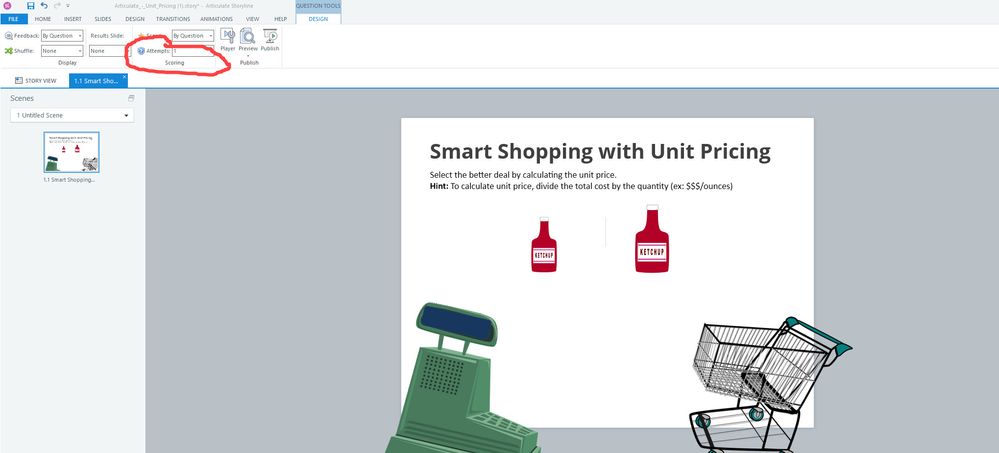999x453 pixels.
Task: Switch to the HOME ribbon tab
Action: coord(43,19)
